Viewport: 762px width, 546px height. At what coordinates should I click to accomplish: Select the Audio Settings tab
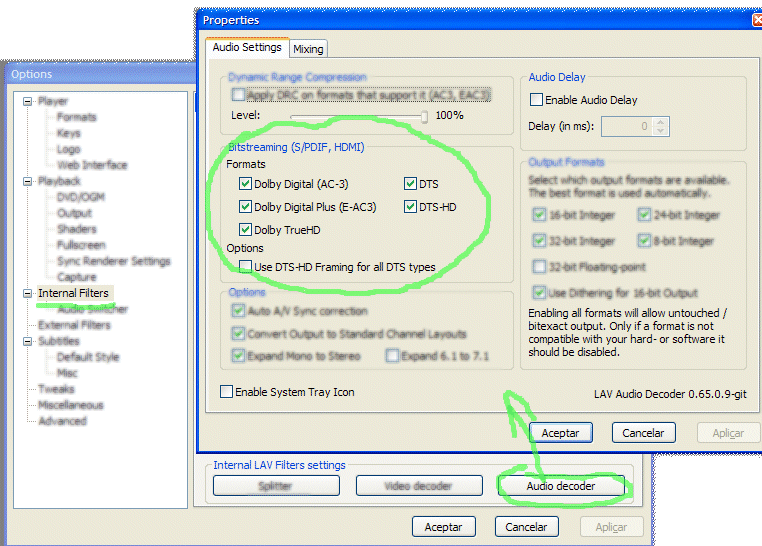click(247, 47)
